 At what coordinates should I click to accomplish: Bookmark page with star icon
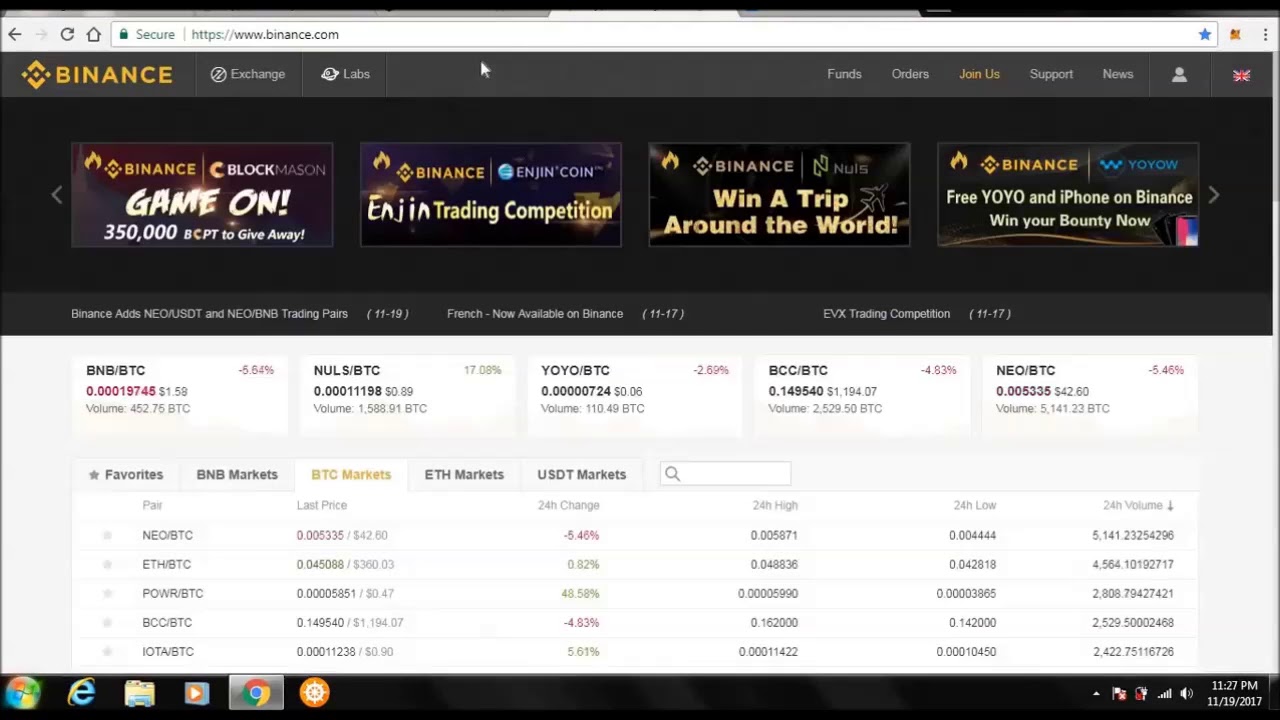point(1205,34)
